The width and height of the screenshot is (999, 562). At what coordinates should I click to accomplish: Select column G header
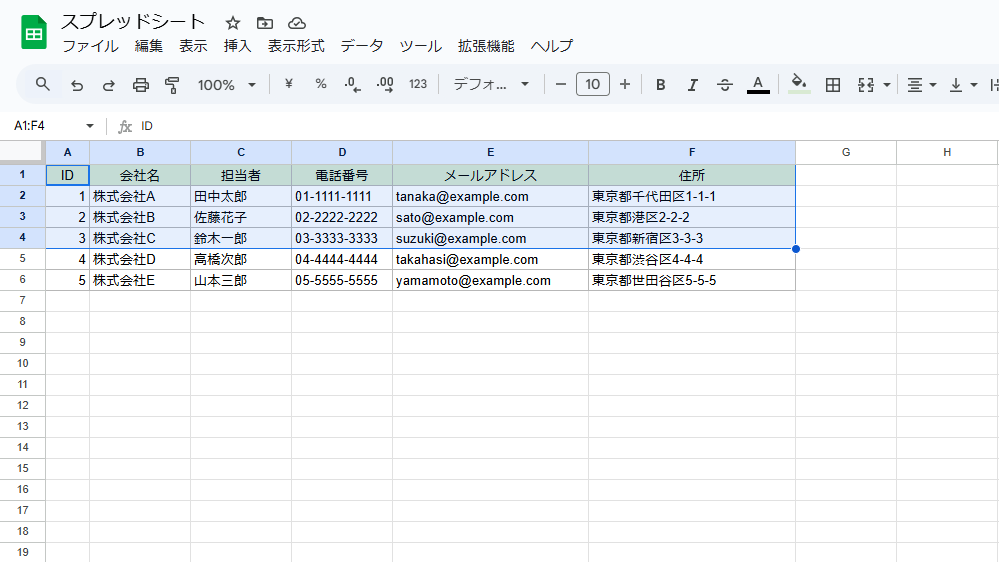pos(846,152)
